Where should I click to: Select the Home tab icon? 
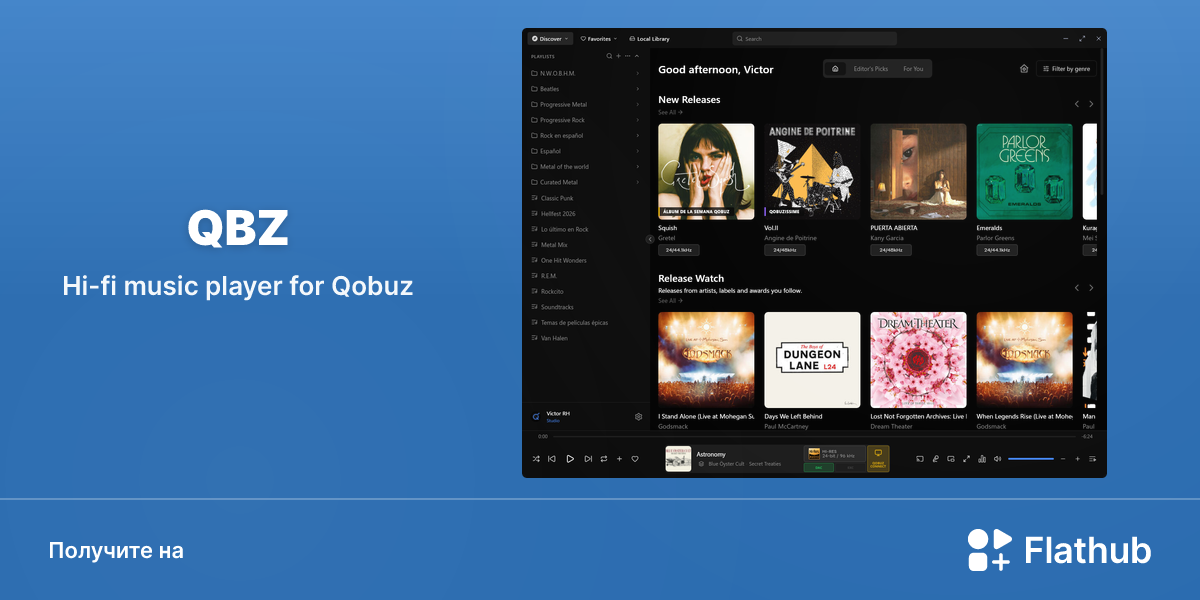(x=835, y=69)
